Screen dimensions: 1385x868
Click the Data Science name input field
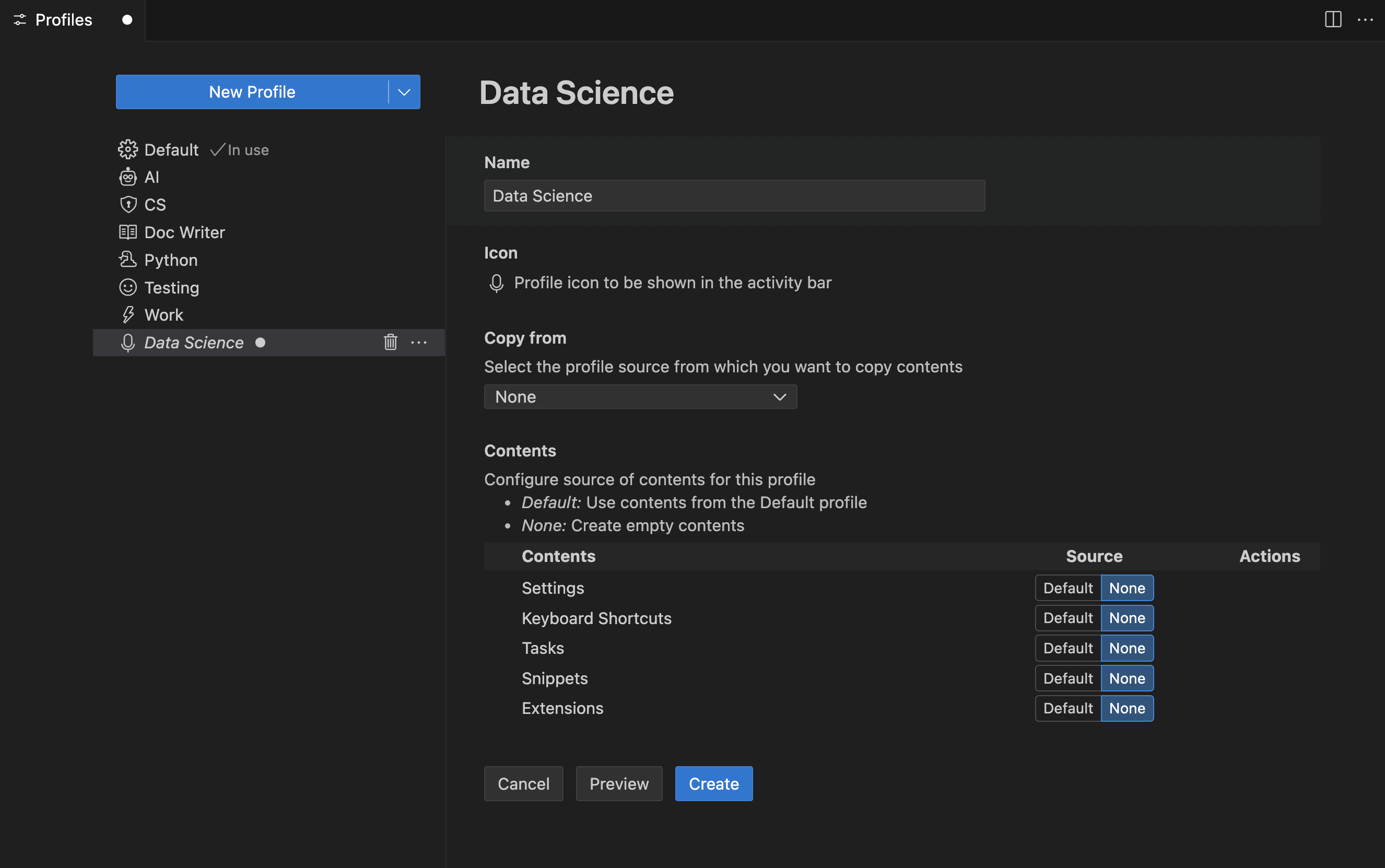pos(734,195)
